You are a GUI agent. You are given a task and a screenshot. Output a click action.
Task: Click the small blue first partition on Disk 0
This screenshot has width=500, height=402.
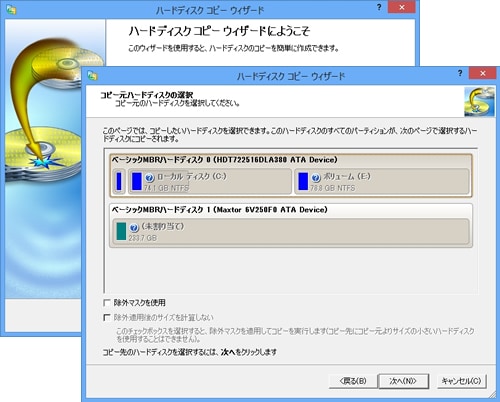[x=119, y=181]
